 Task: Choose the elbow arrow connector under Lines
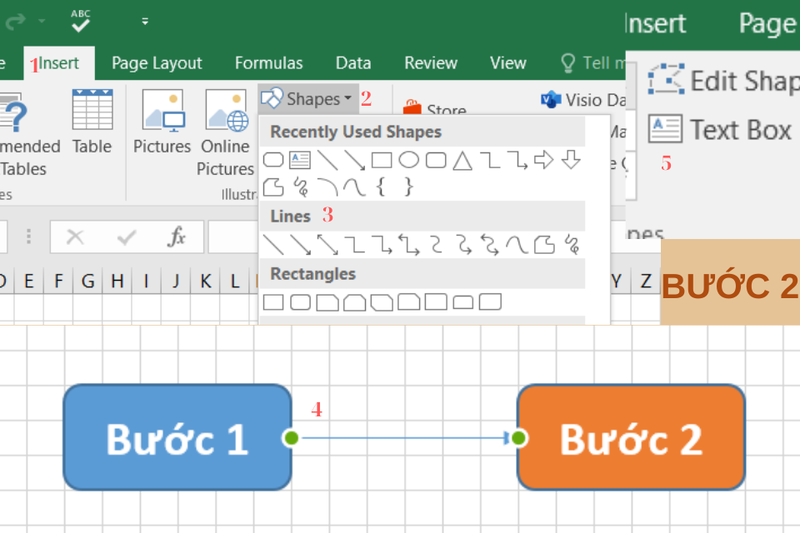tap(382, 245)
